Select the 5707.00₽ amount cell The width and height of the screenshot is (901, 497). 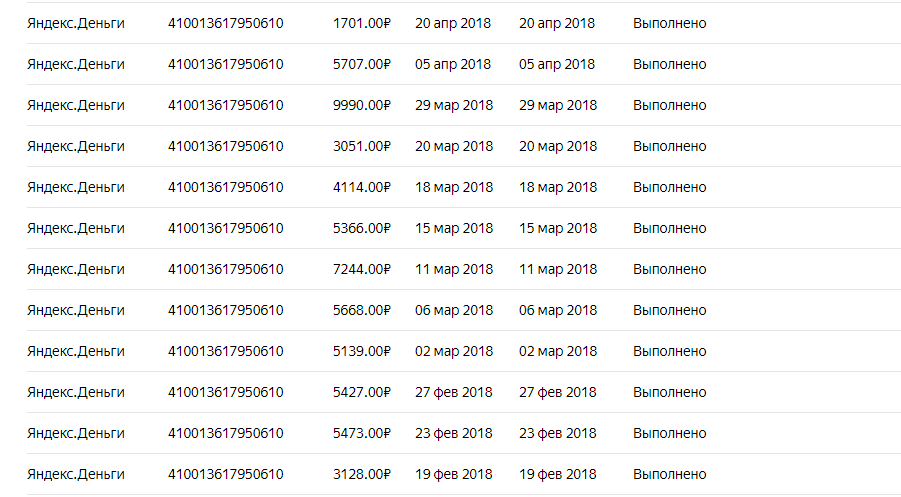pos(361,64)
